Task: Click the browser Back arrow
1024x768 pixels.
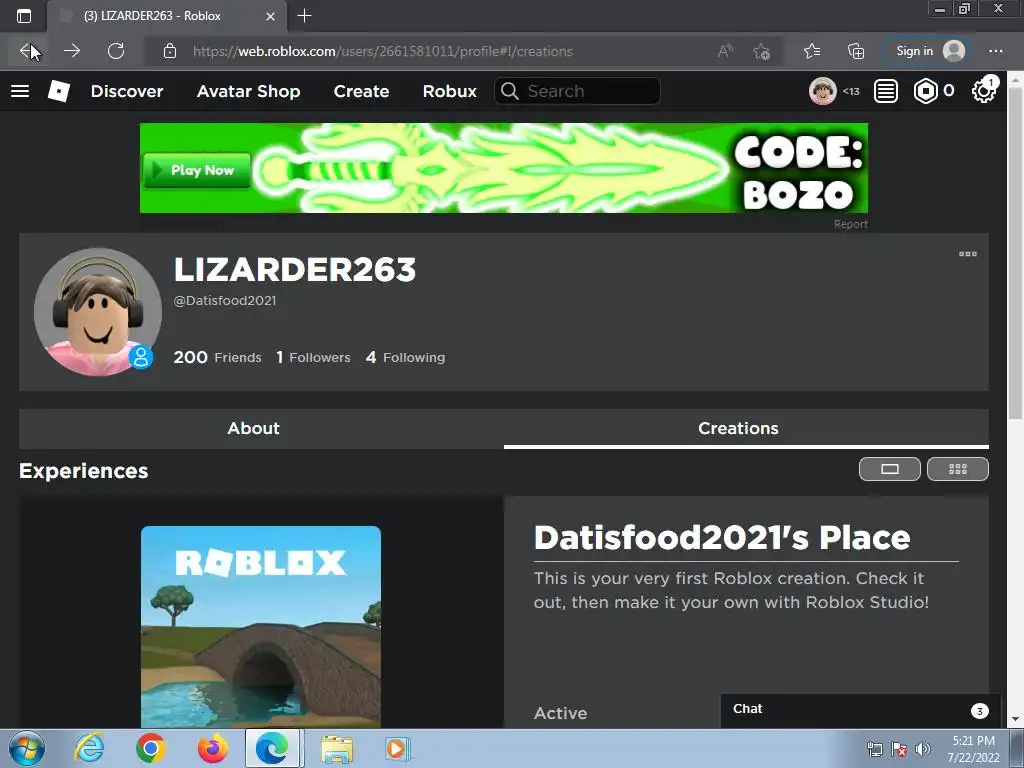Action: pos(28,51)
